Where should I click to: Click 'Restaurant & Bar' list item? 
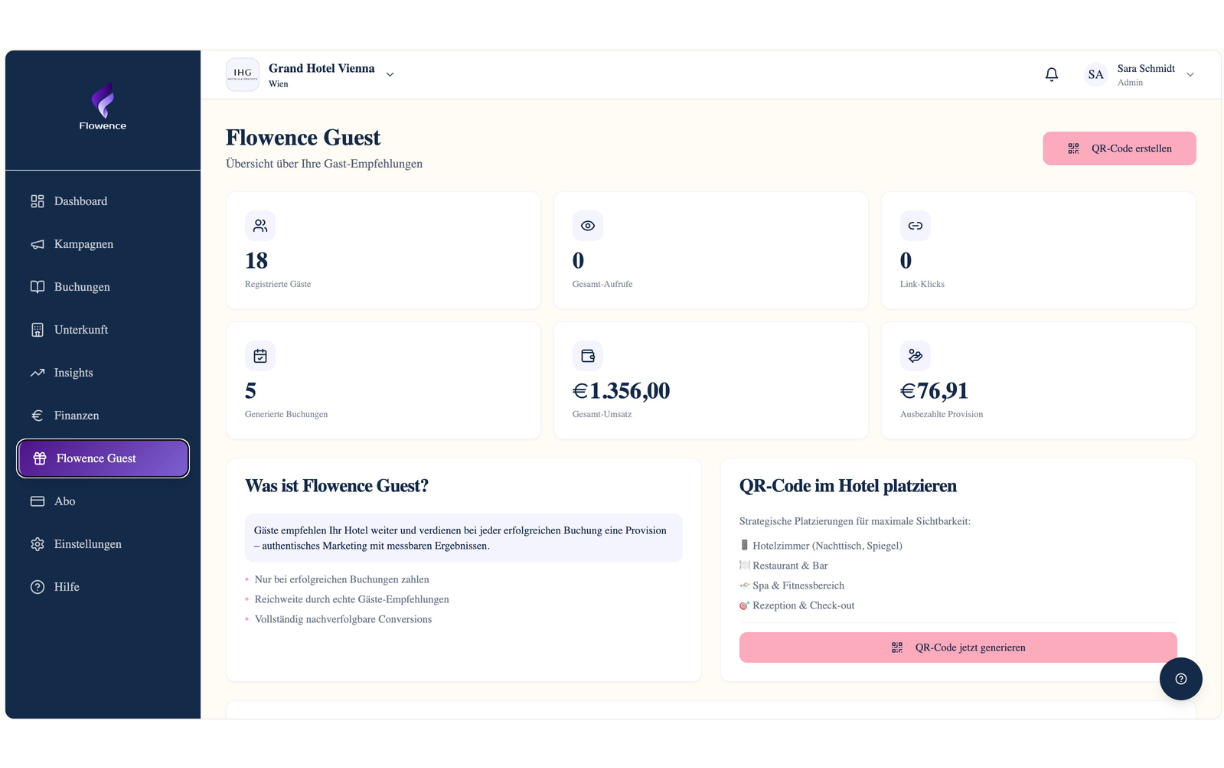[784, 566]
